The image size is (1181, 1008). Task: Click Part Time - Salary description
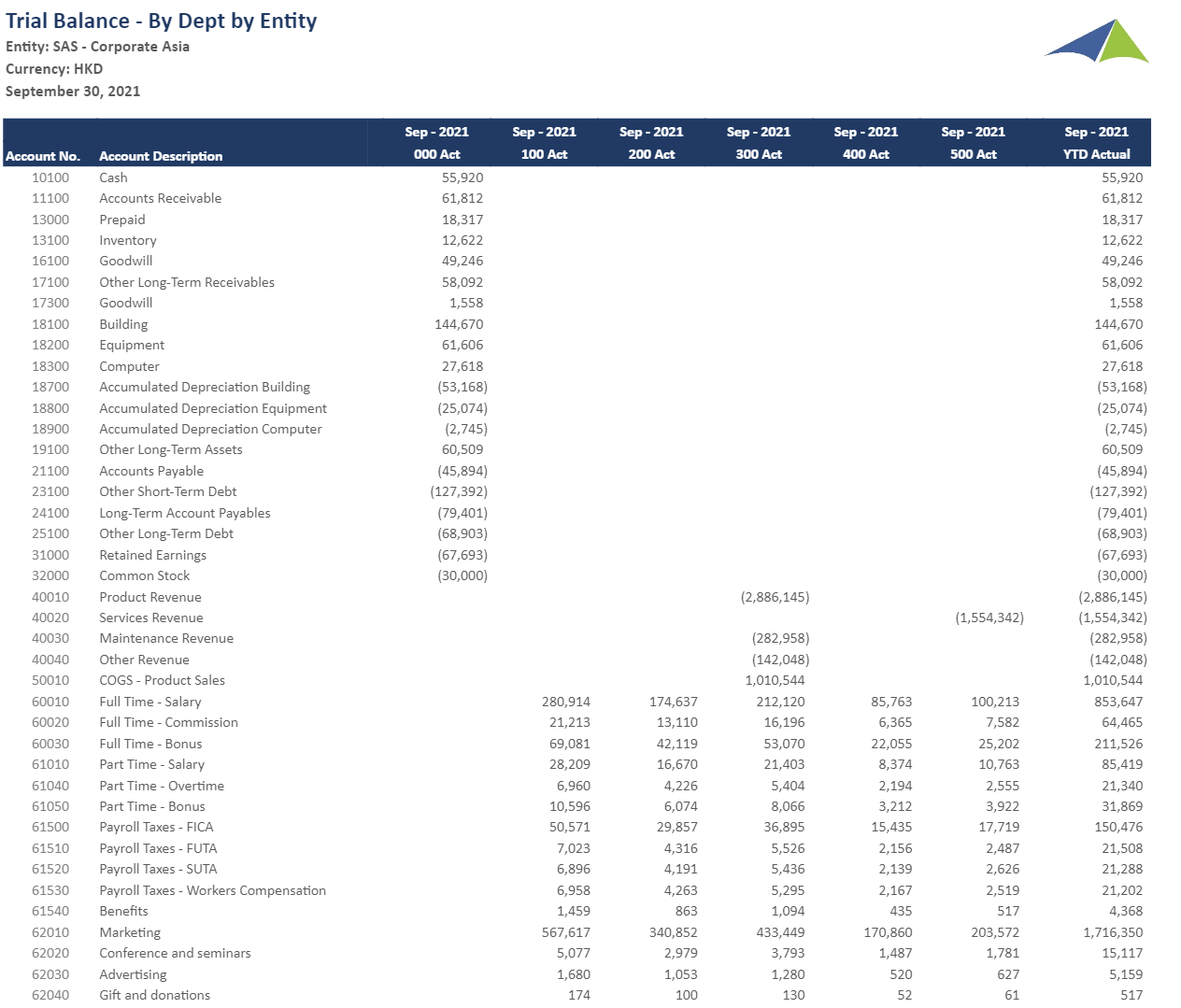pyautogui.click(x=151, y=764)
